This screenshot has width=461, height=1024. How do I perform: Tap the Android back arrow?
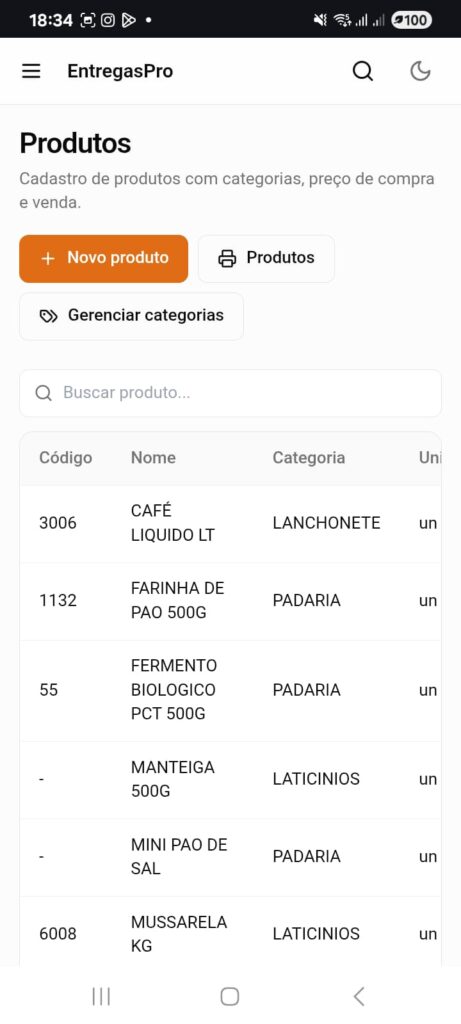click(x=358, y=997)
